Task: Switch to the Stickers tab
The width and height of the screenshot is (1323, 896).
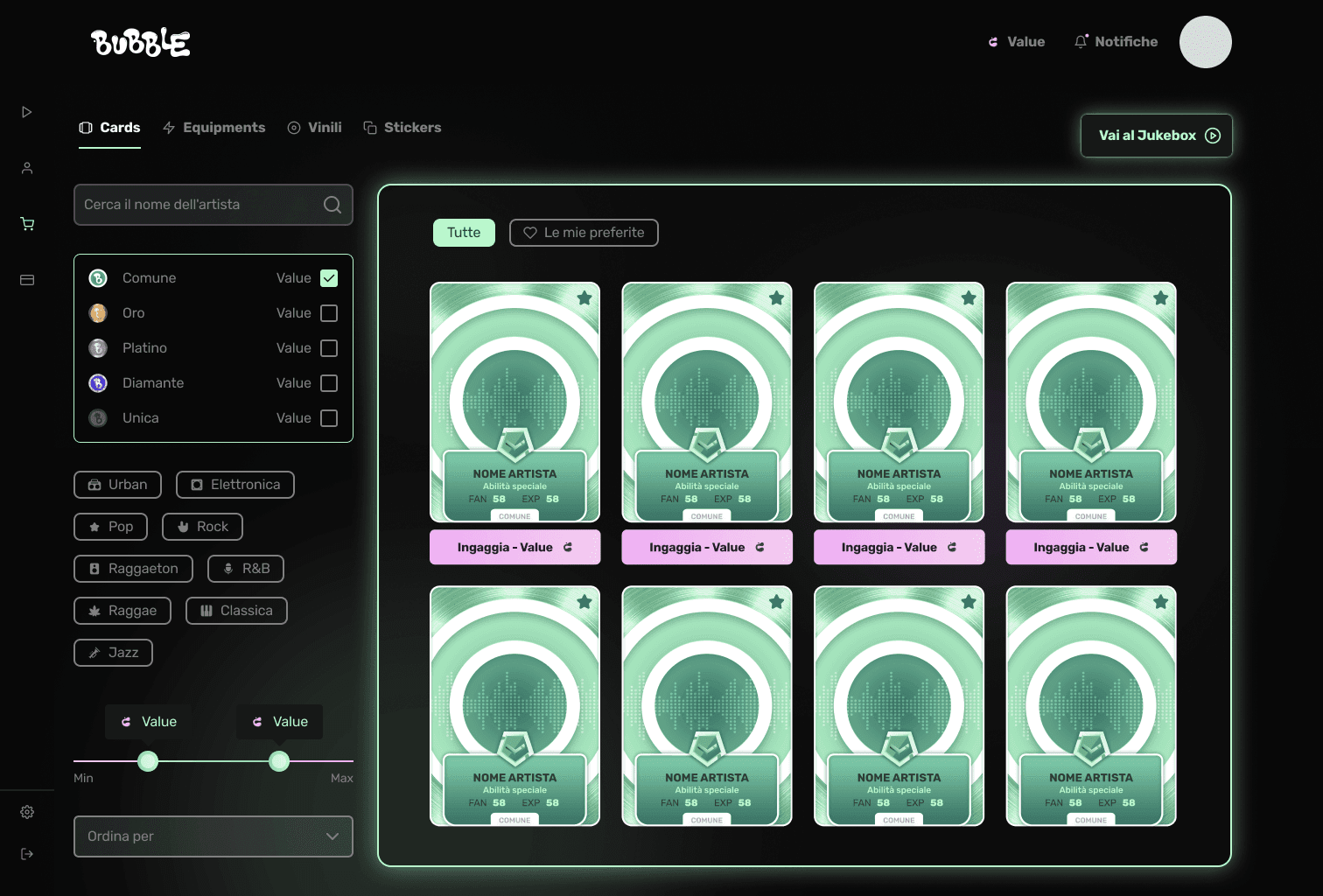Action: 402,128
